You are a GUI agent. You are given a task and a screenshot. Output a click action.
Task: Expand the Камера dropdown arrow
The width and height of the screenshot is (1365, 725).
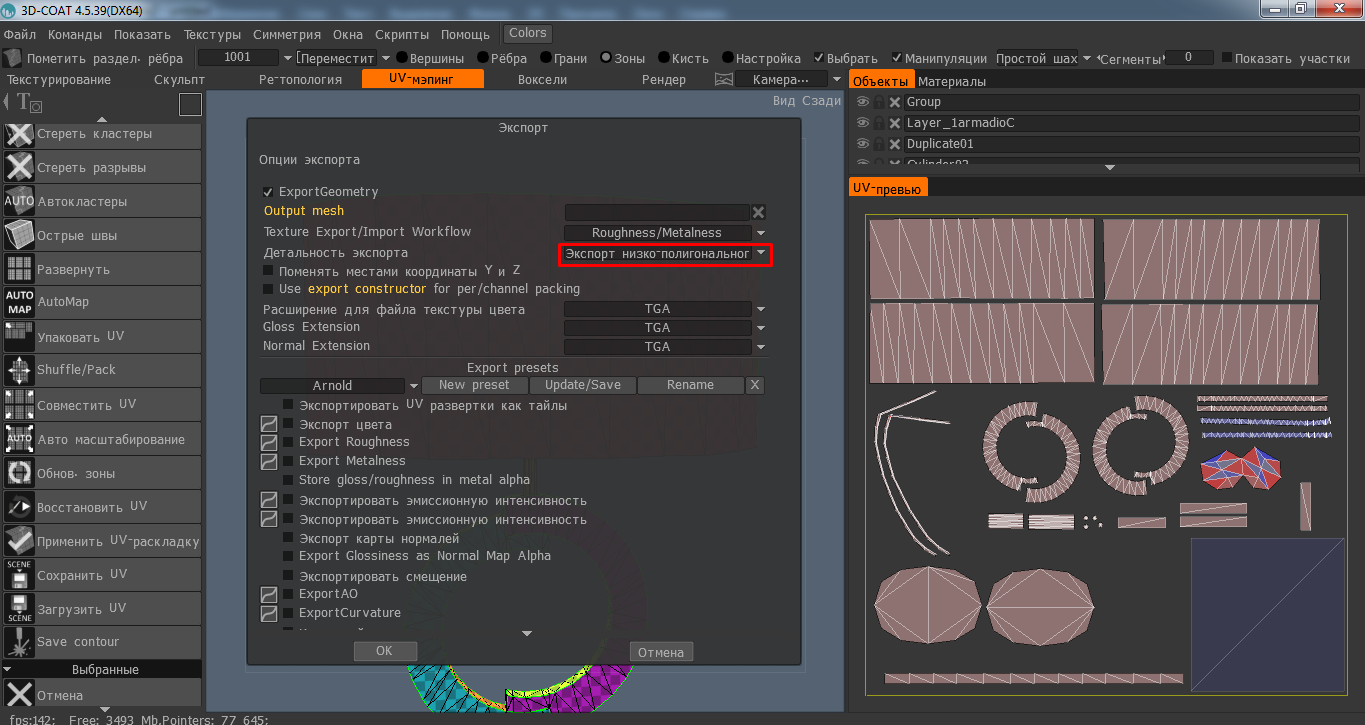point(836,79)
